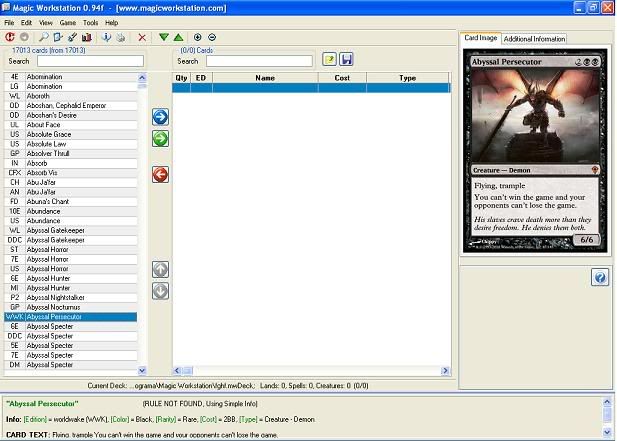Select WWK Abyssal Persecutor highlighted row
617x441 pixels.
[x=71, y=317]
